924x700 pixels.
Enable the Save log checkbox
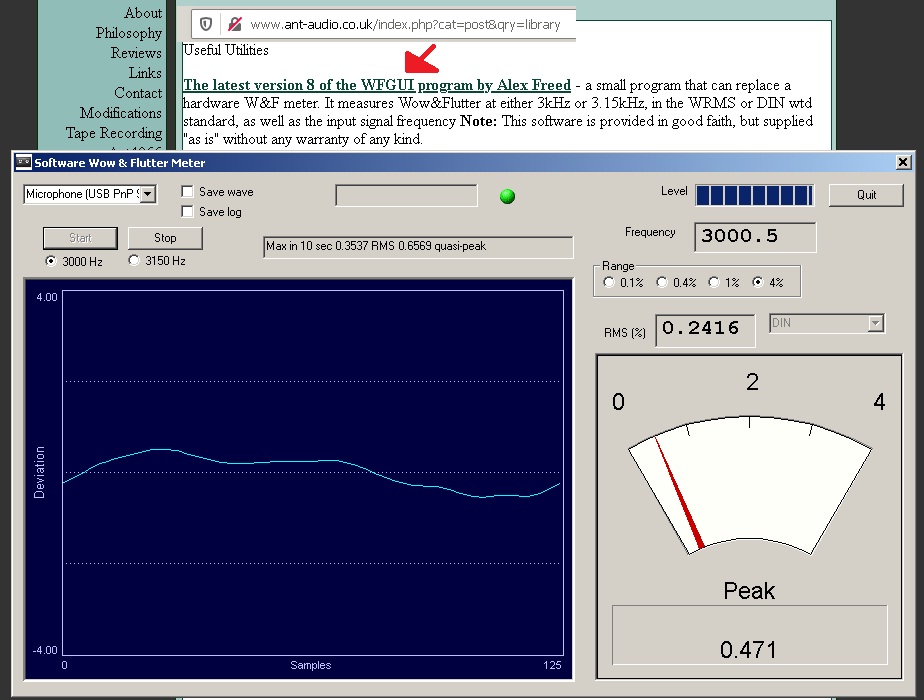pyautogui.click(x=187, y=212)
